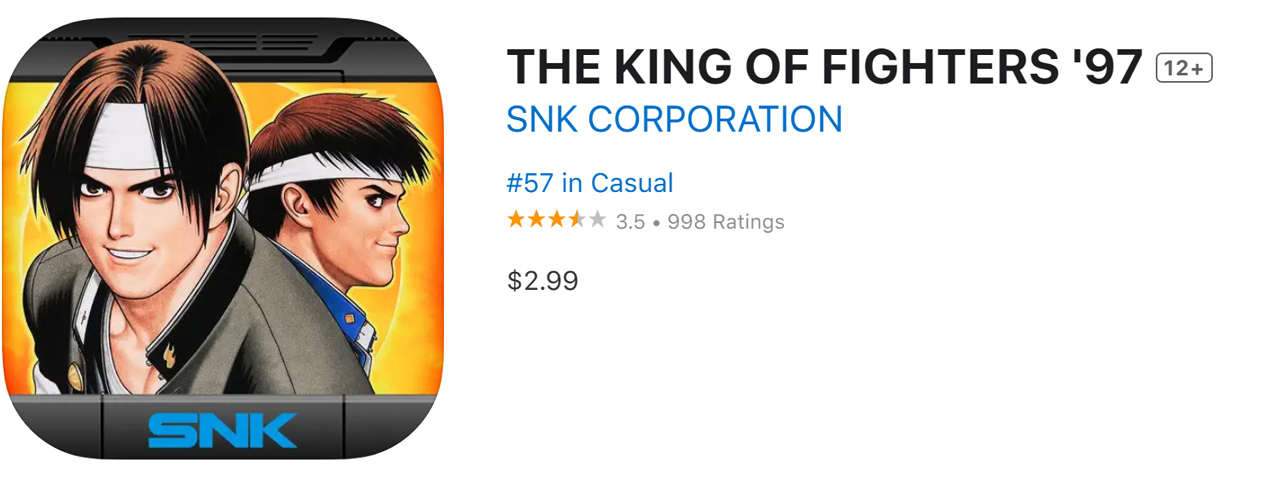Click the SNK logo on the app icon
The height and width of the screenshot is (477, 1280).
click(x=222, y=429)
